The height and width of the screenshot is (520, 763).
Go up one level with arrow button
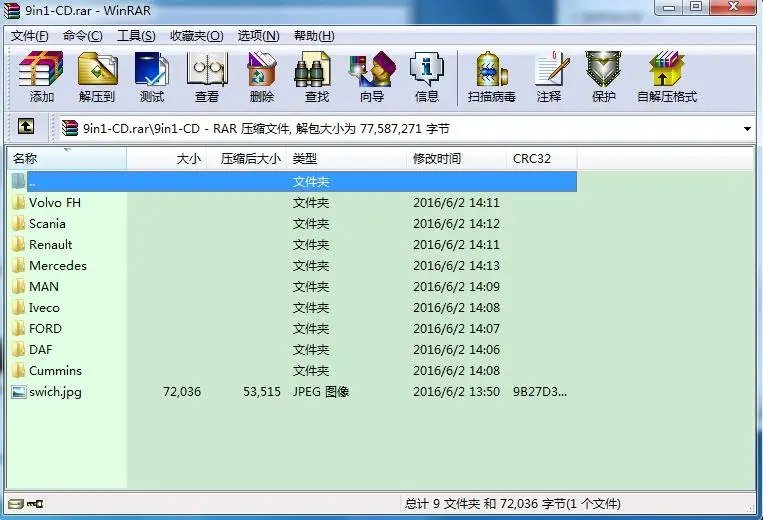tap(26, 127)
